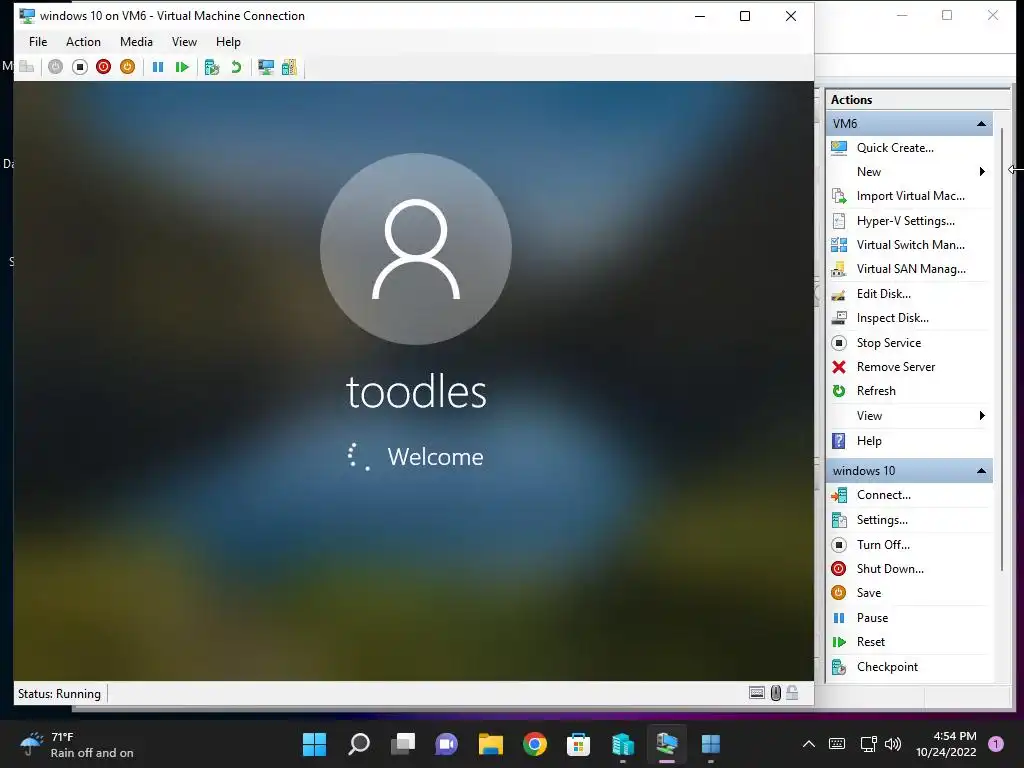Image resolution: width=1024 pixels, height=768 pixels.
Task: Click the red Shut Down toolbar icon
Action: tap(103, 67)
